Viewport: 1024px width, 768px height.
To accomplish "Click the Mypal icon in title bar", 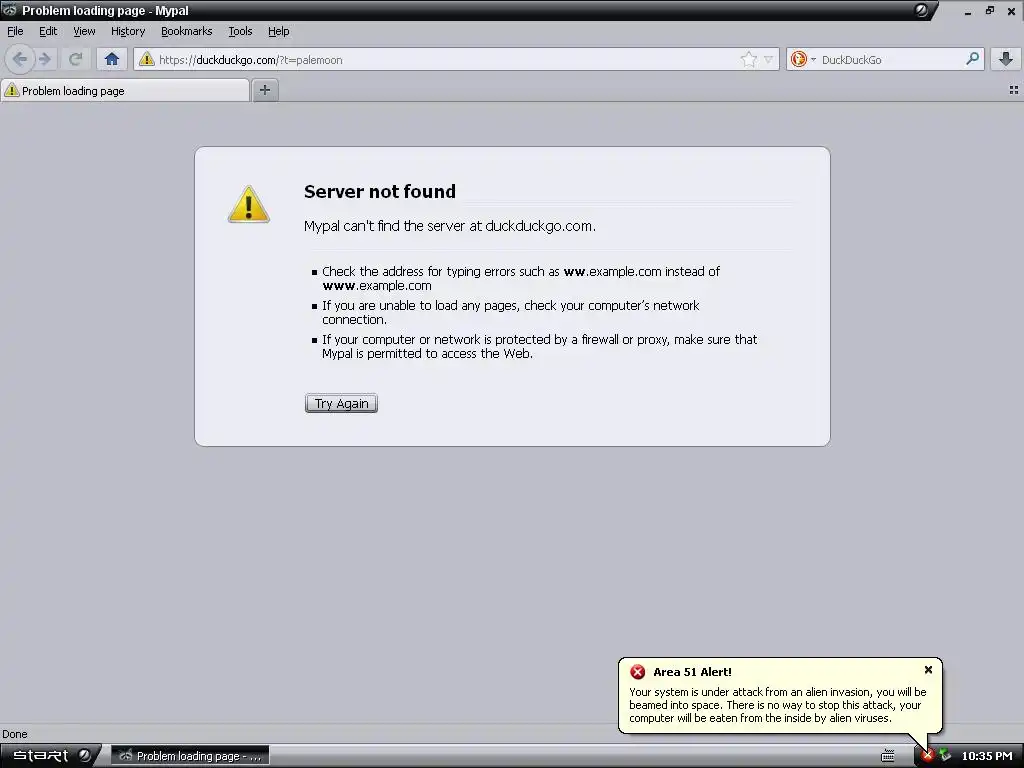I will 10,10.
